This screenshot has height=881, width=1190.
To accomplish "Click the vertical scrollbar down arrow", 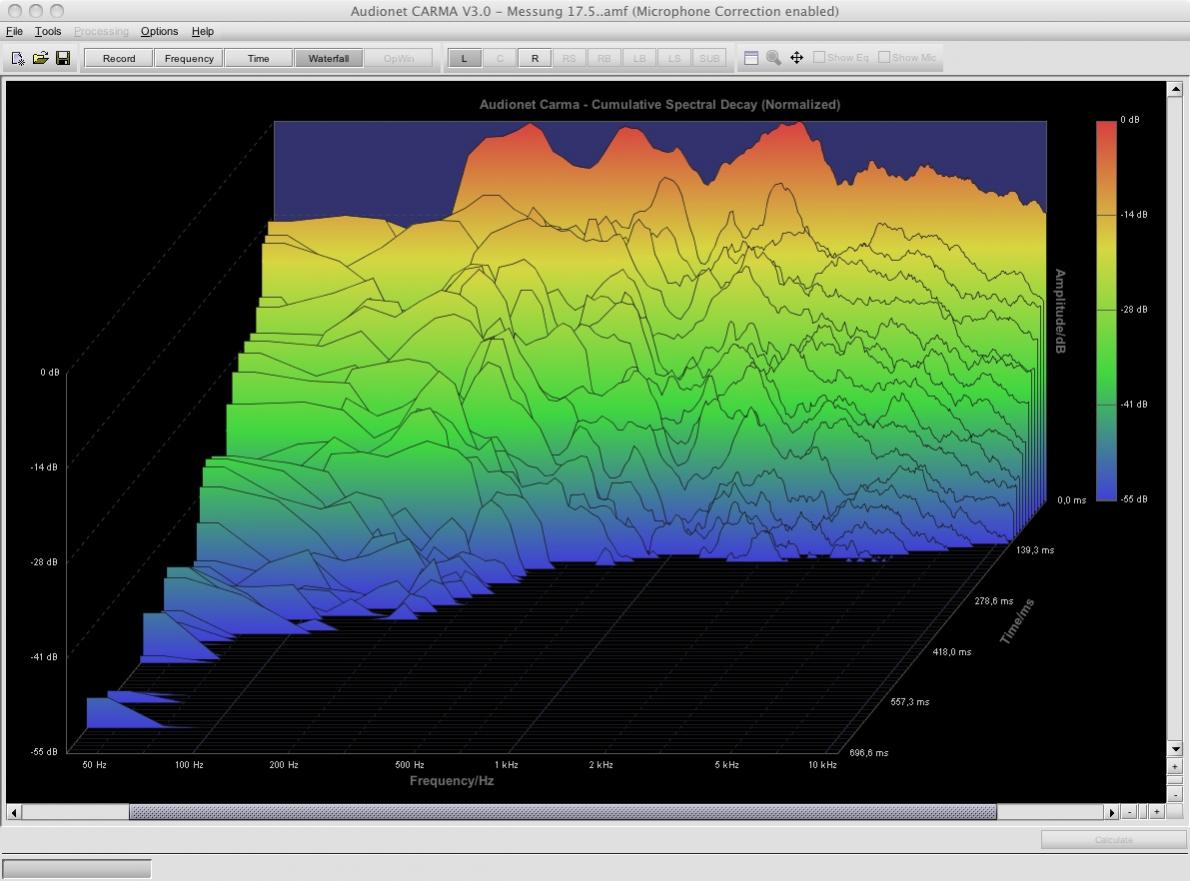I will (1175, 749).
